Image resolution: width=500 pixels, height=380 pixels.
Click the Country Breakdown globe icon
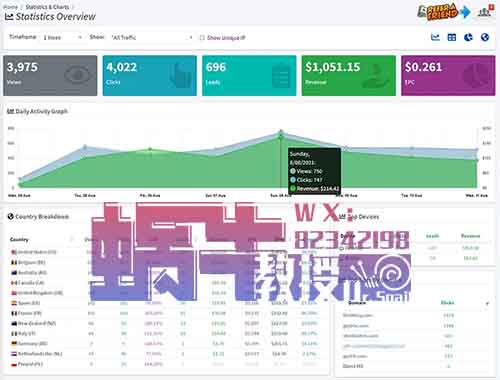click(x=10, y=216)
